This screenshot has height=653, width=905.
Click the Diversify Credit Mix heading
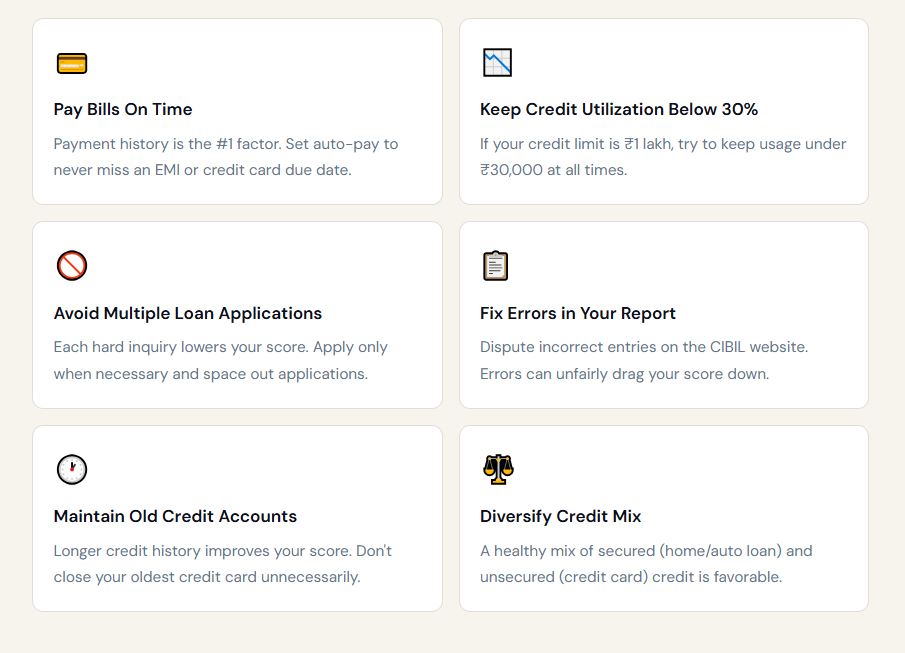click(x=561, y=516)
